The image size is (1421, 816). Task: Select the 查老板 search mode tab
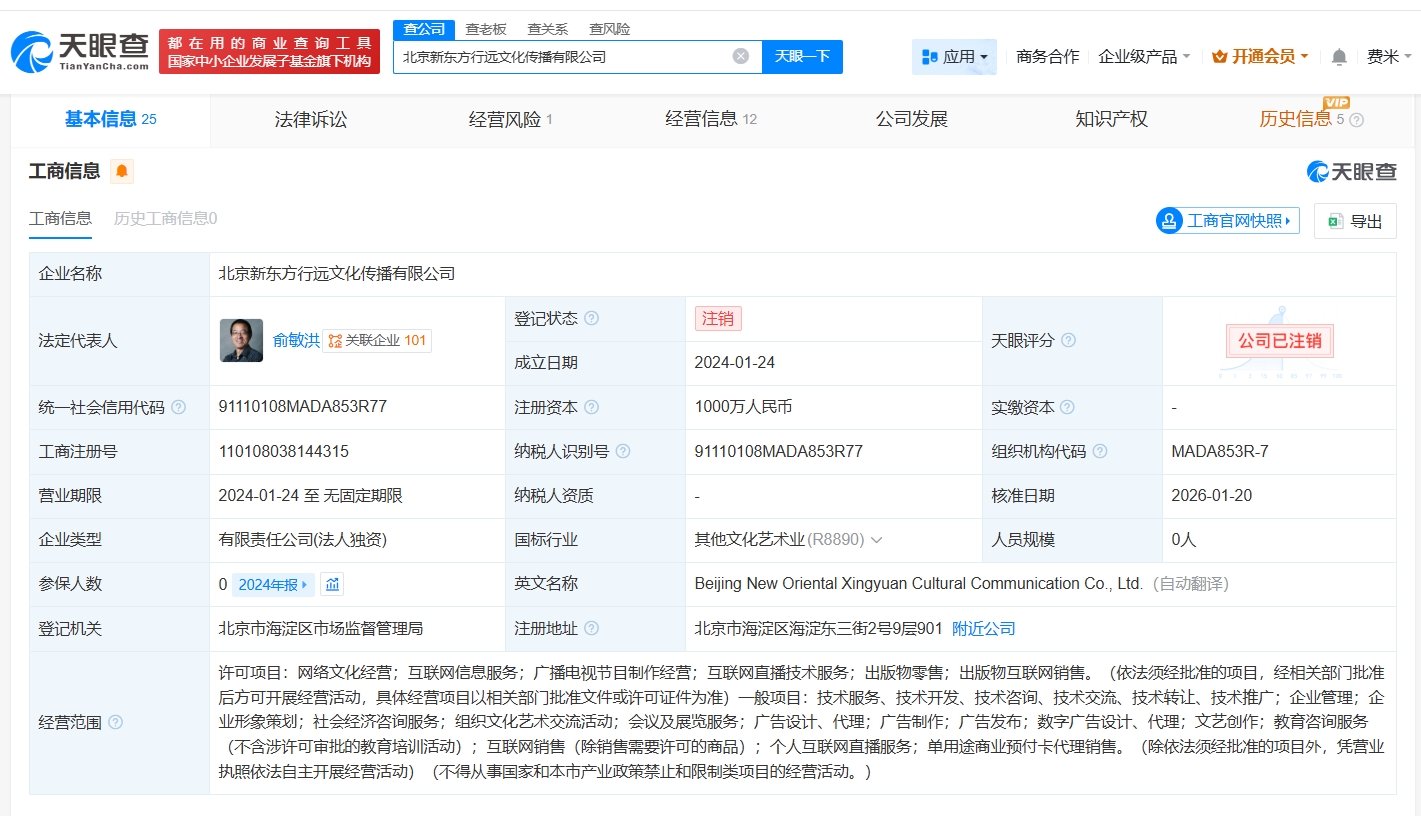tap(486, 29)
